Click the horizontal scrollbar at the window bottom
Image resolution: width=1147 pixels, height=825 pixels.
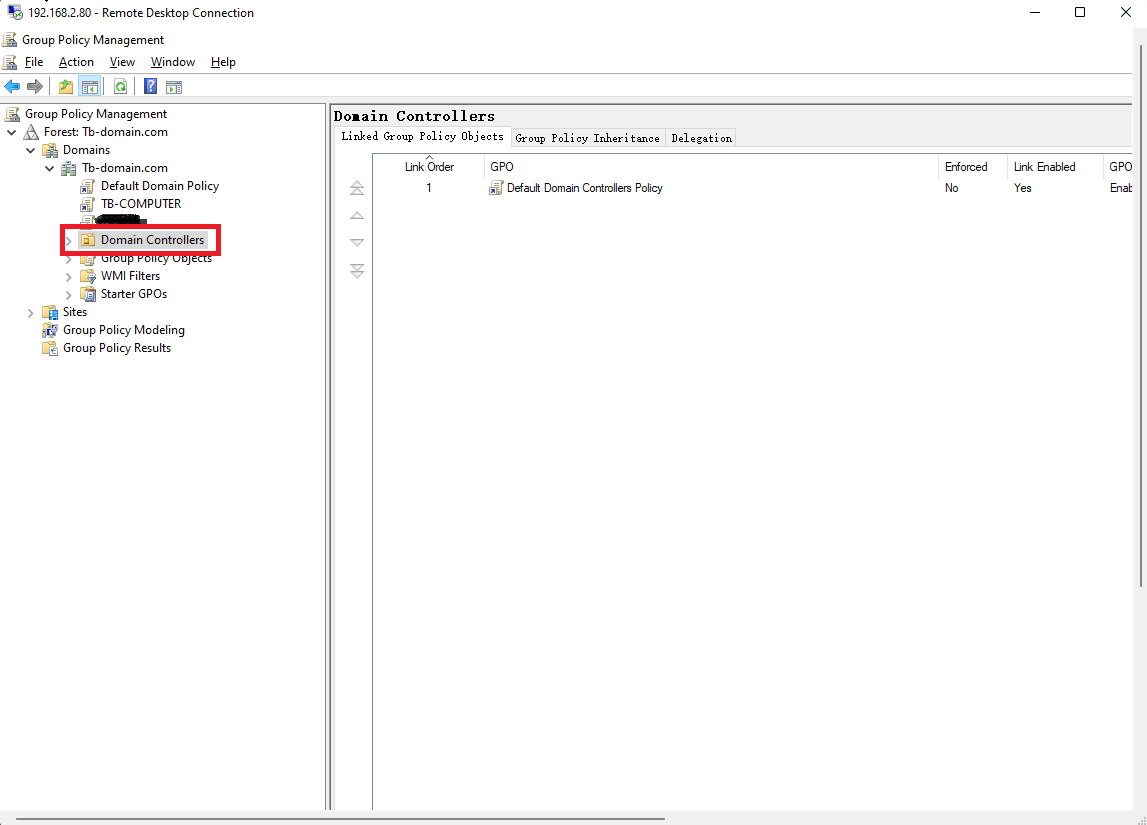pyautogui.click(x=340, y=818)
